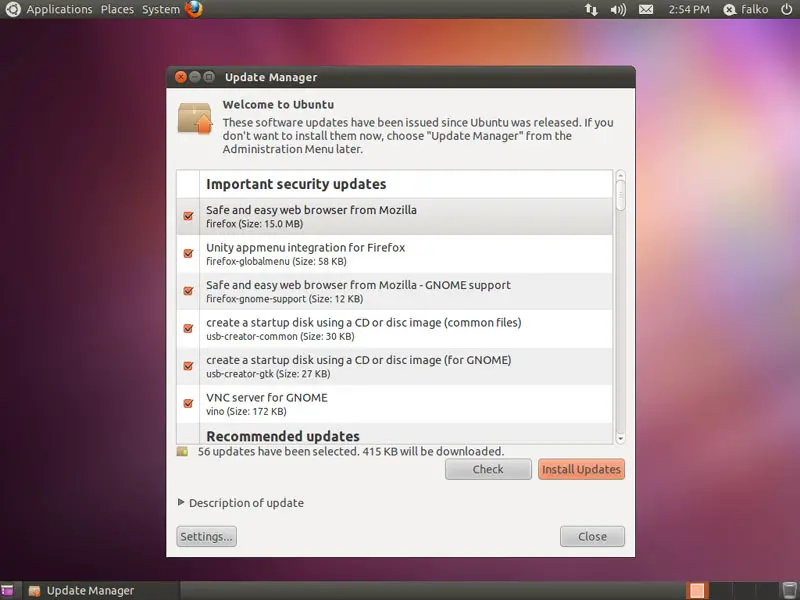This screenshot has width=800, height=600.
Task: Click the 'Recommended updates' header
Action: coord(283,436)
